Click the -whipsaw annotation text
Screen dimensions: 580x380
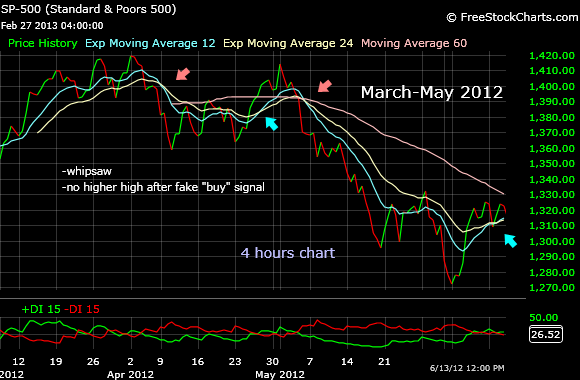point(87,171)
